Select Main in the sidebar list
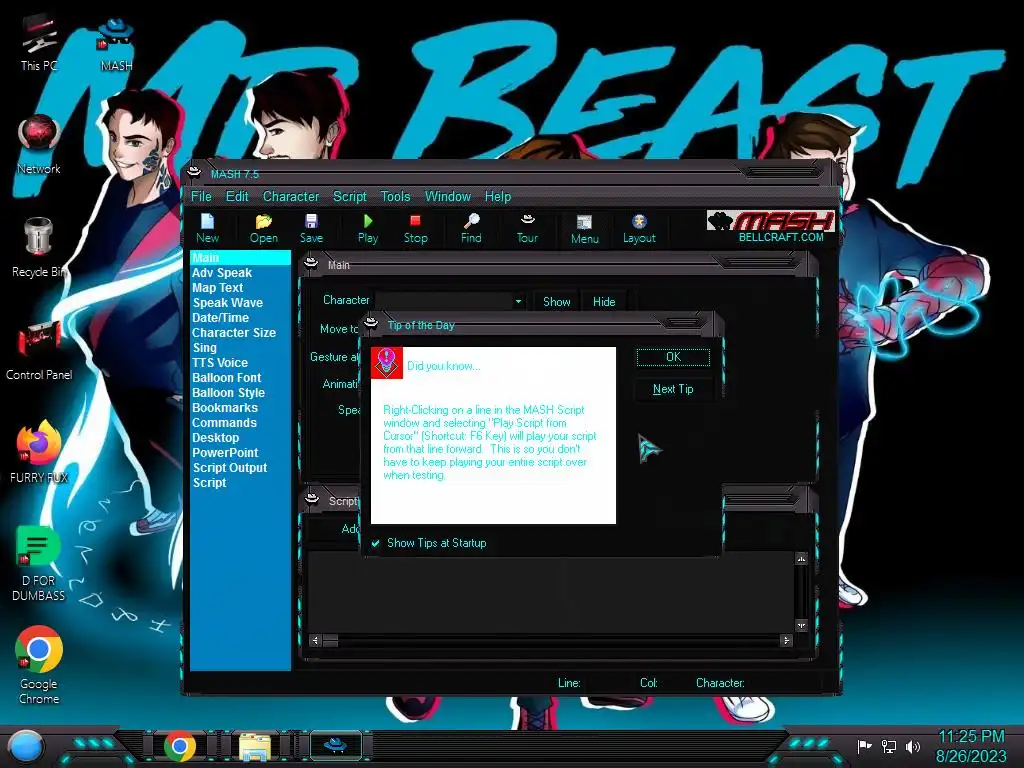The height and width of the screenshot is (768, 1024). [x=240, y=258]
